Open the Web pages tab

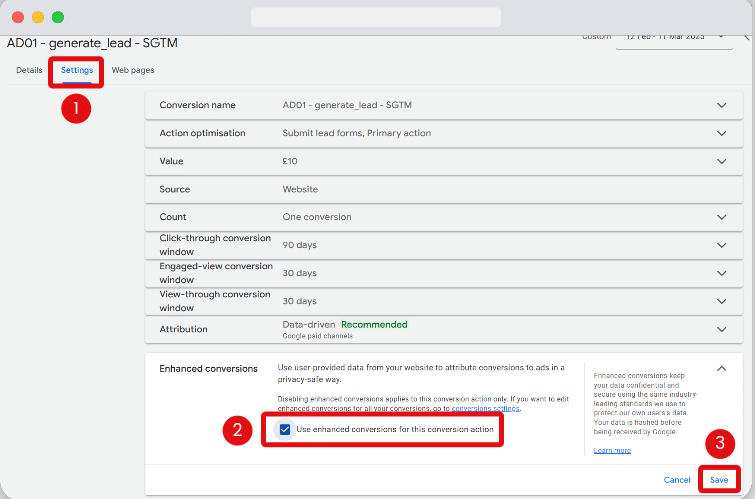133,70
